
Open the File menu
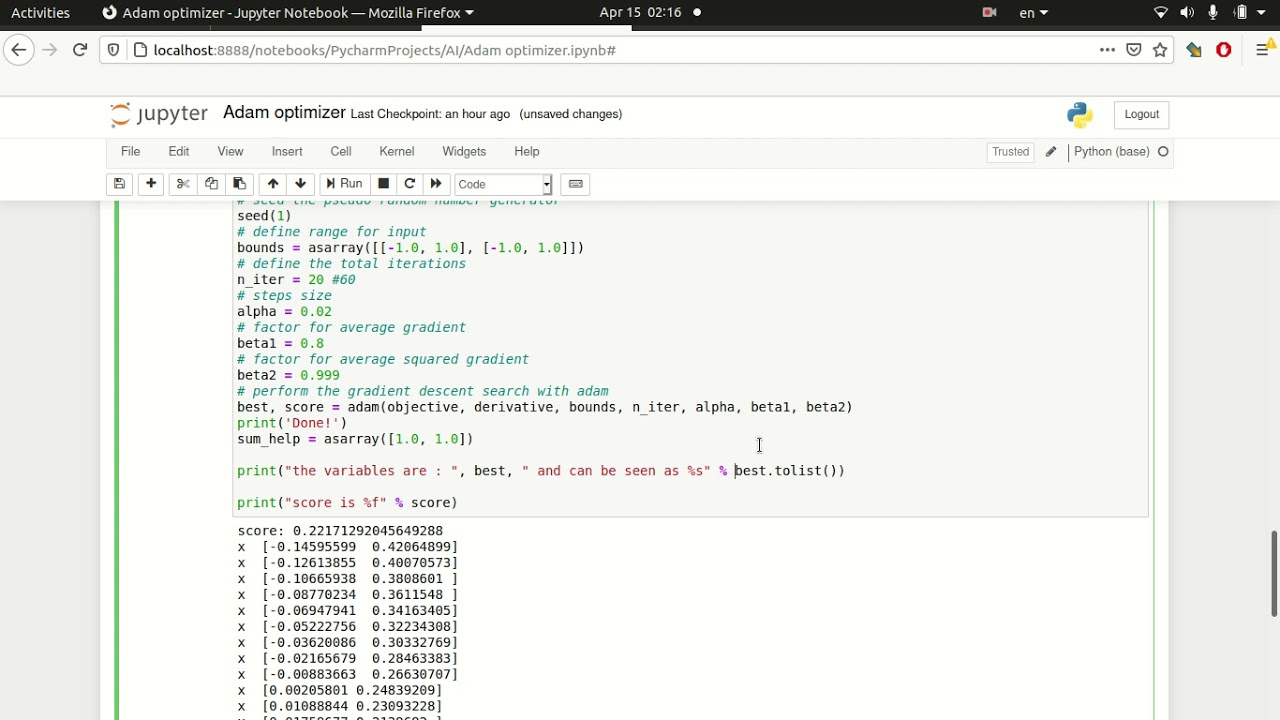130,152
